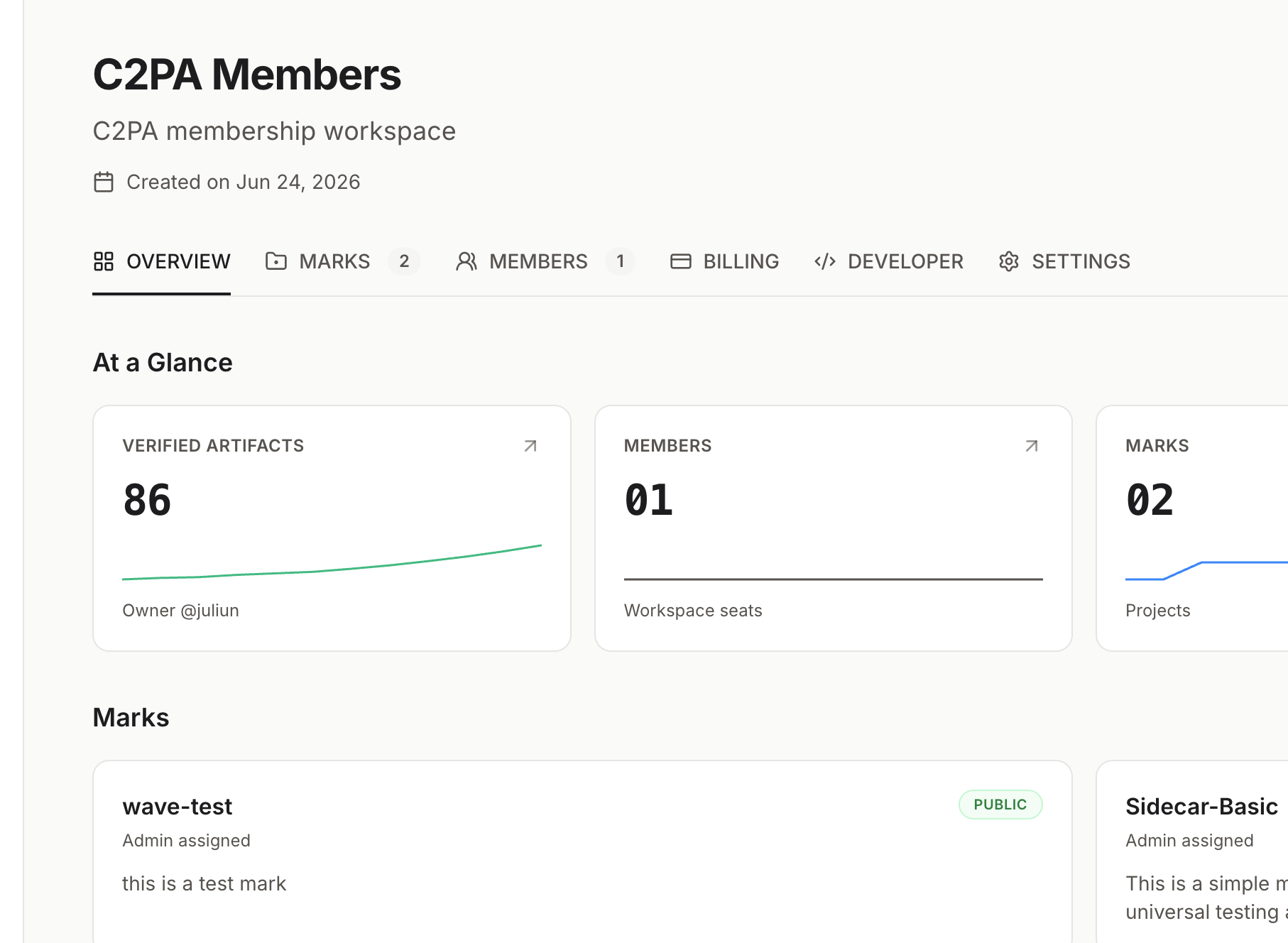Open the Settings tab
Screen dimensions: 1288x943
[1064, 261]
